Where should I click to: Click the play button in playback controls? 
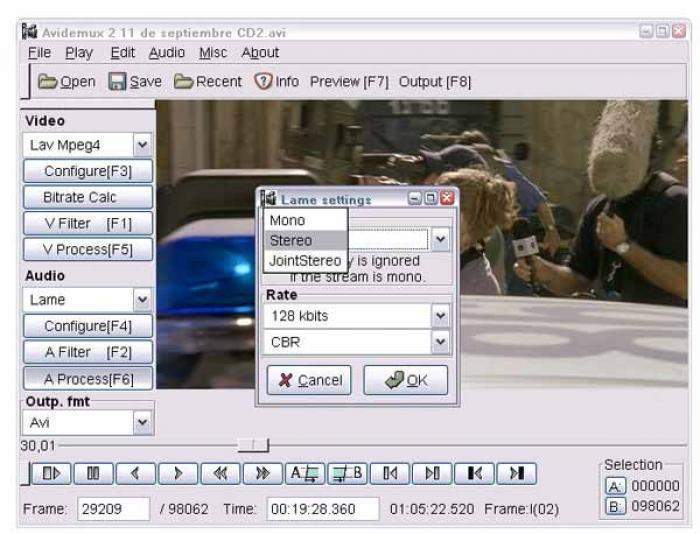pyautogui.click(x=51, y=473)
